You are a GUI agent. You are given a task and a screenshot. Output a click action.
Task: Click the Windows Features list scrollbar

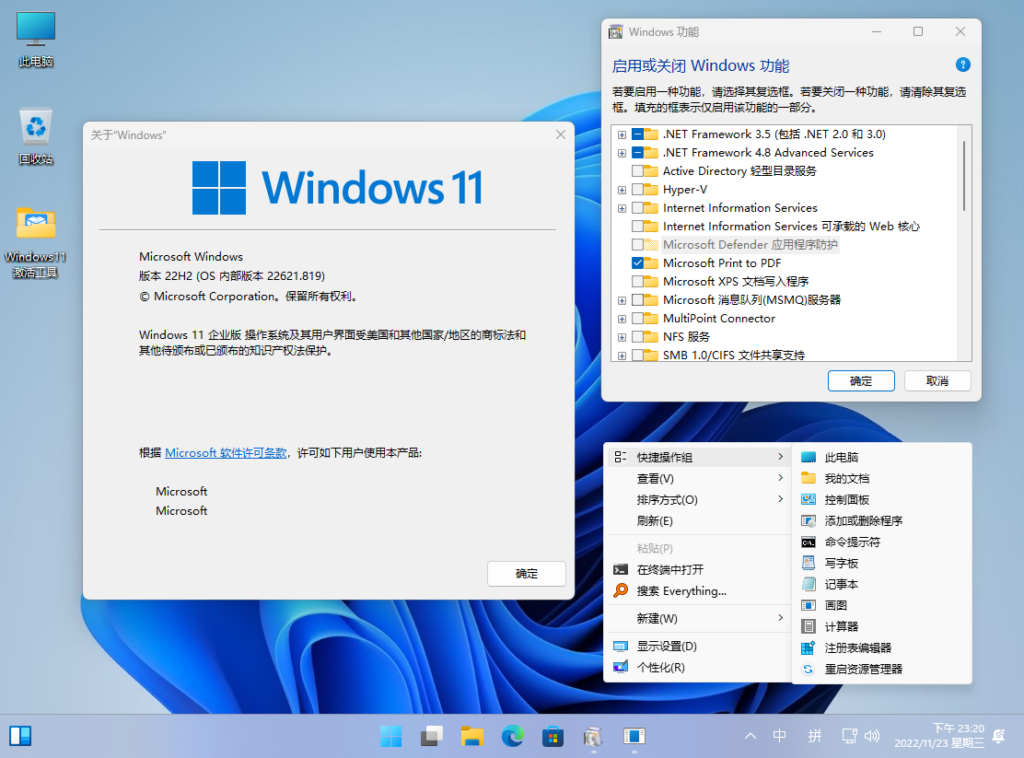[964, 175]
